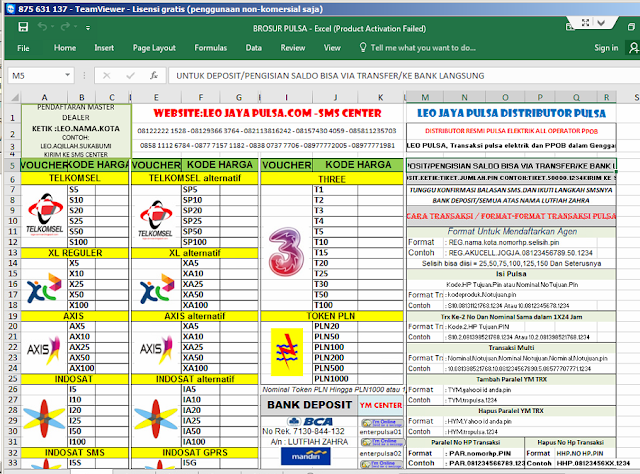Click the BCA bank logo
Screen dimensions: 640x474
point(310,421)
